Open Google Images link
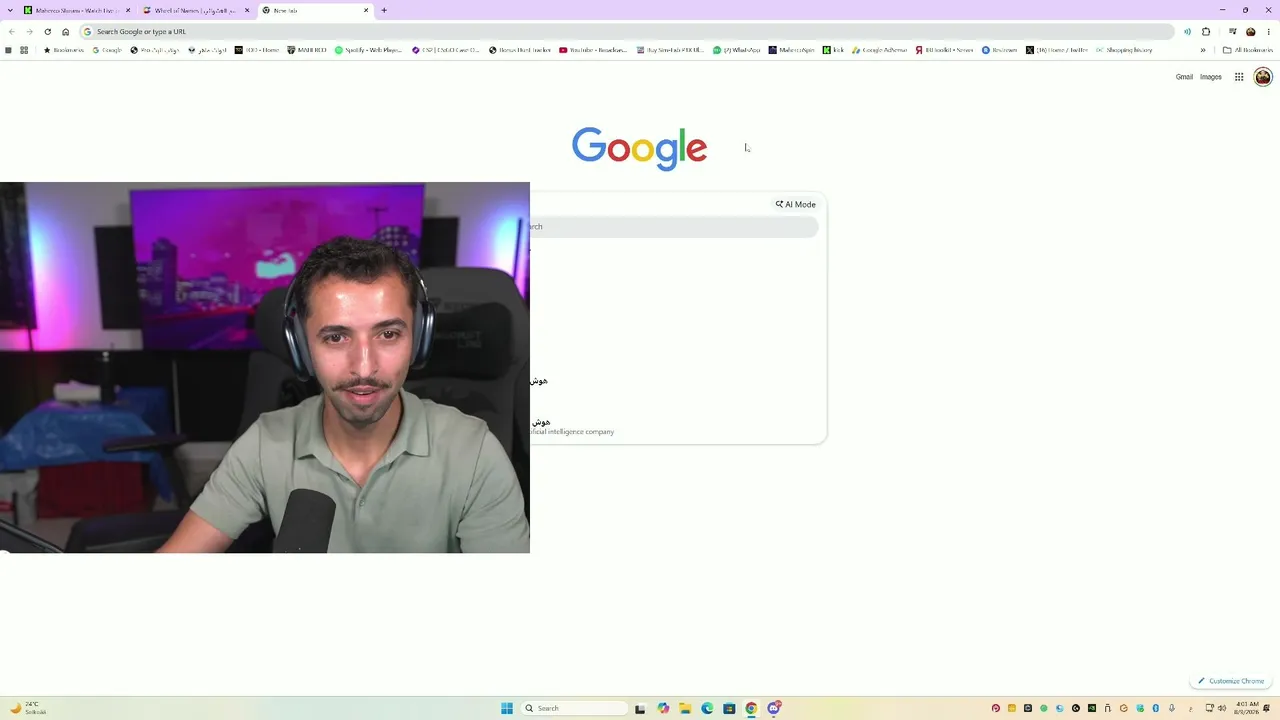Screen dimensions: 1280x720 point(1211,77)
